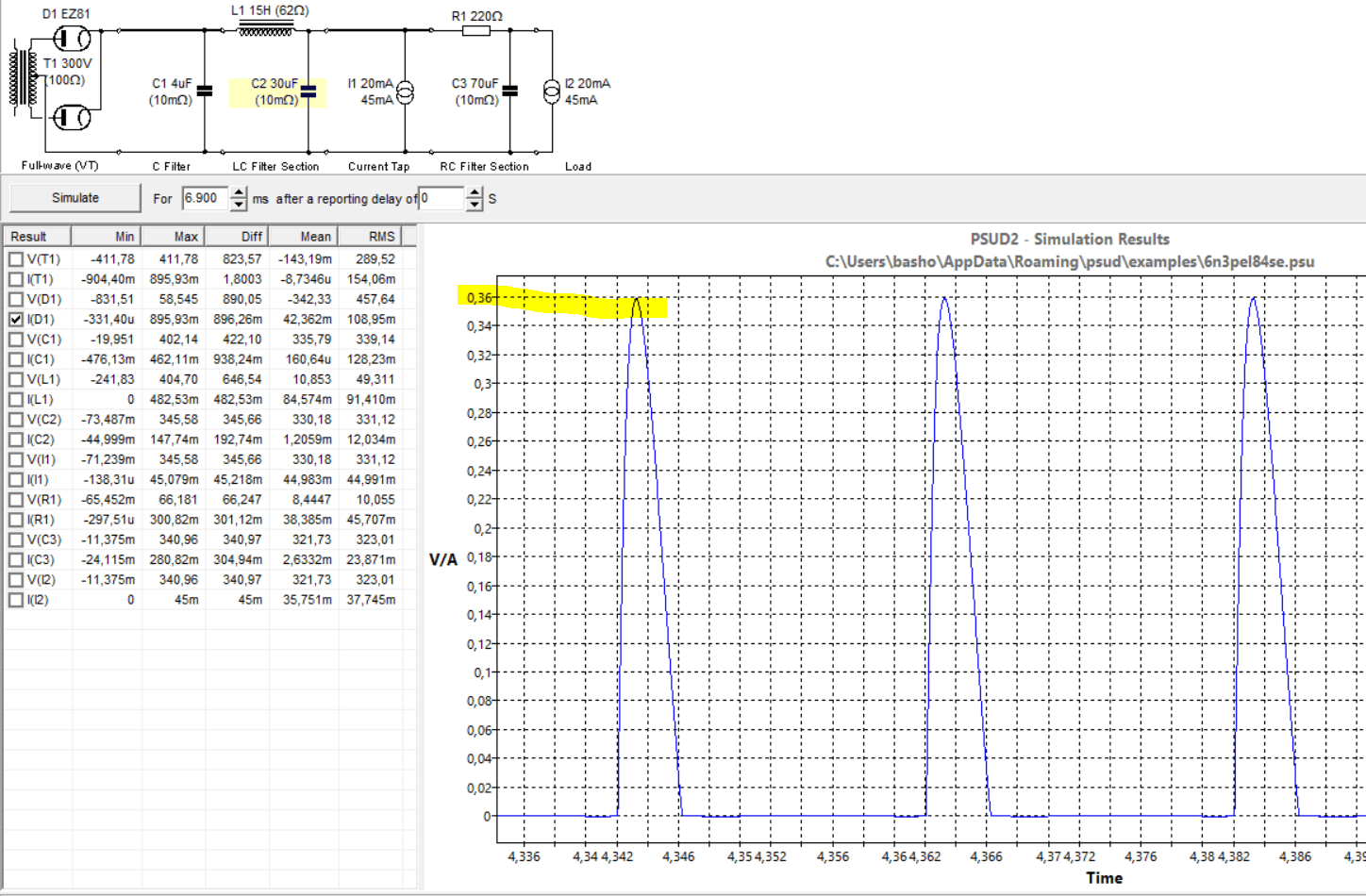1366x896 pixels.
Task: Click the V(D1) Diff value 890,05
Action: [242, 299]
